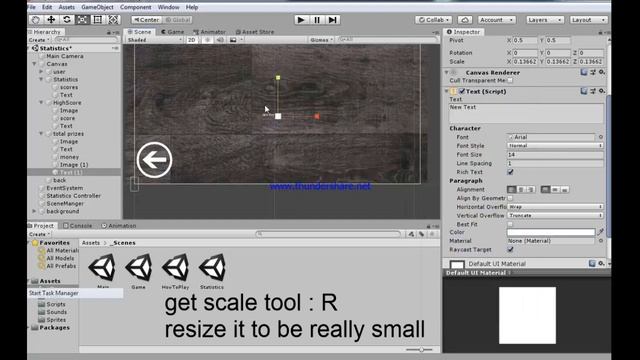The image size is (640, 360).
Task: Open the Collab dropdown
Action: 434,20
